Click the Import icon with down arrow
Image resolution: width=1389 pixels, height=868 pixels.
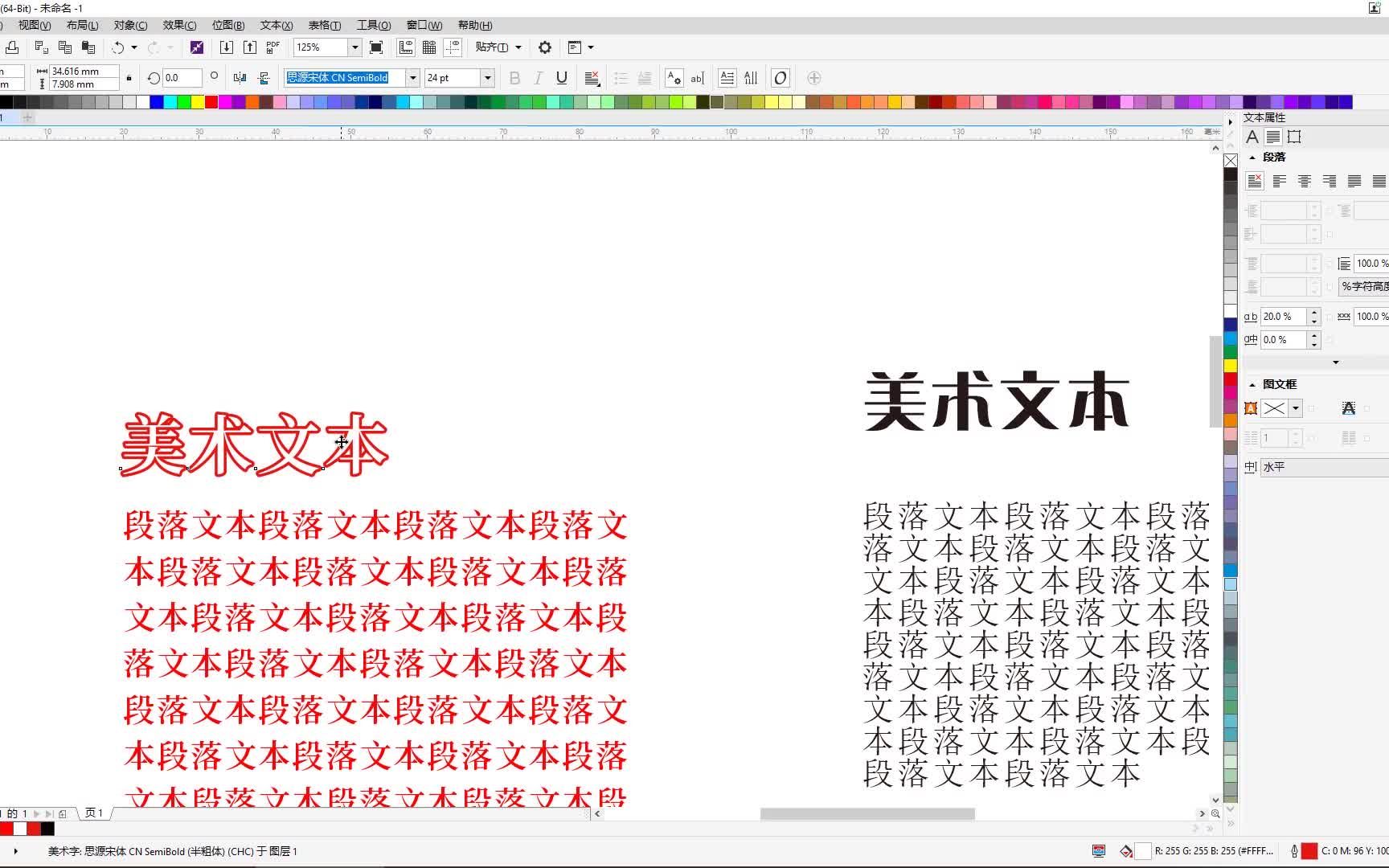click(227, 47)
